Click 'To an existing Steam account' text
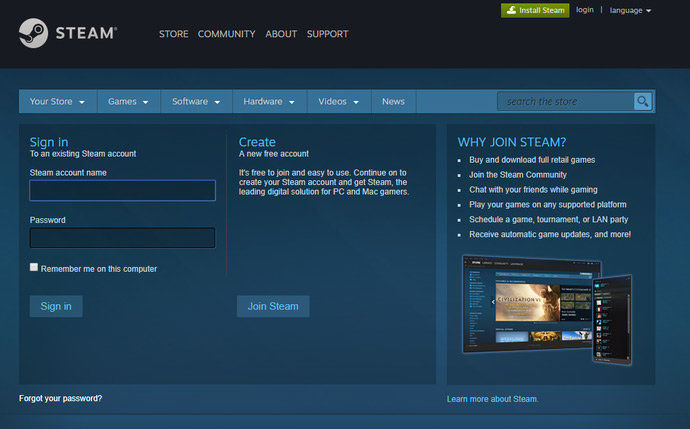 pyautogui.click(x=83, y=154)
